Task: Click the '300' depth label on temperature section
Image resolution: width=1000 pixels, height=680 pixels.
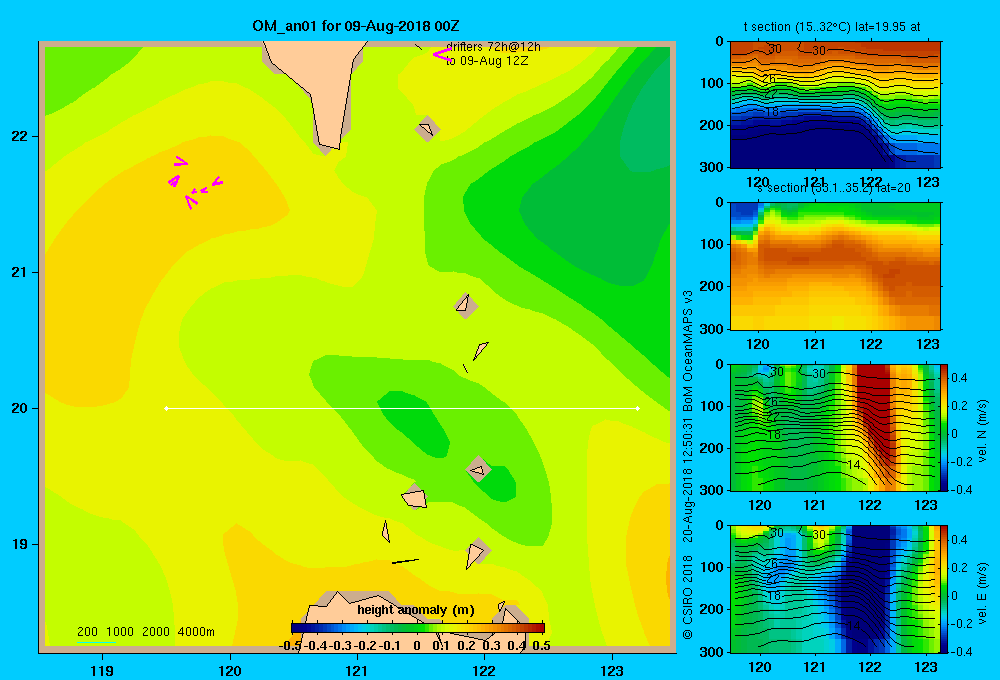Action: (712, 166)
